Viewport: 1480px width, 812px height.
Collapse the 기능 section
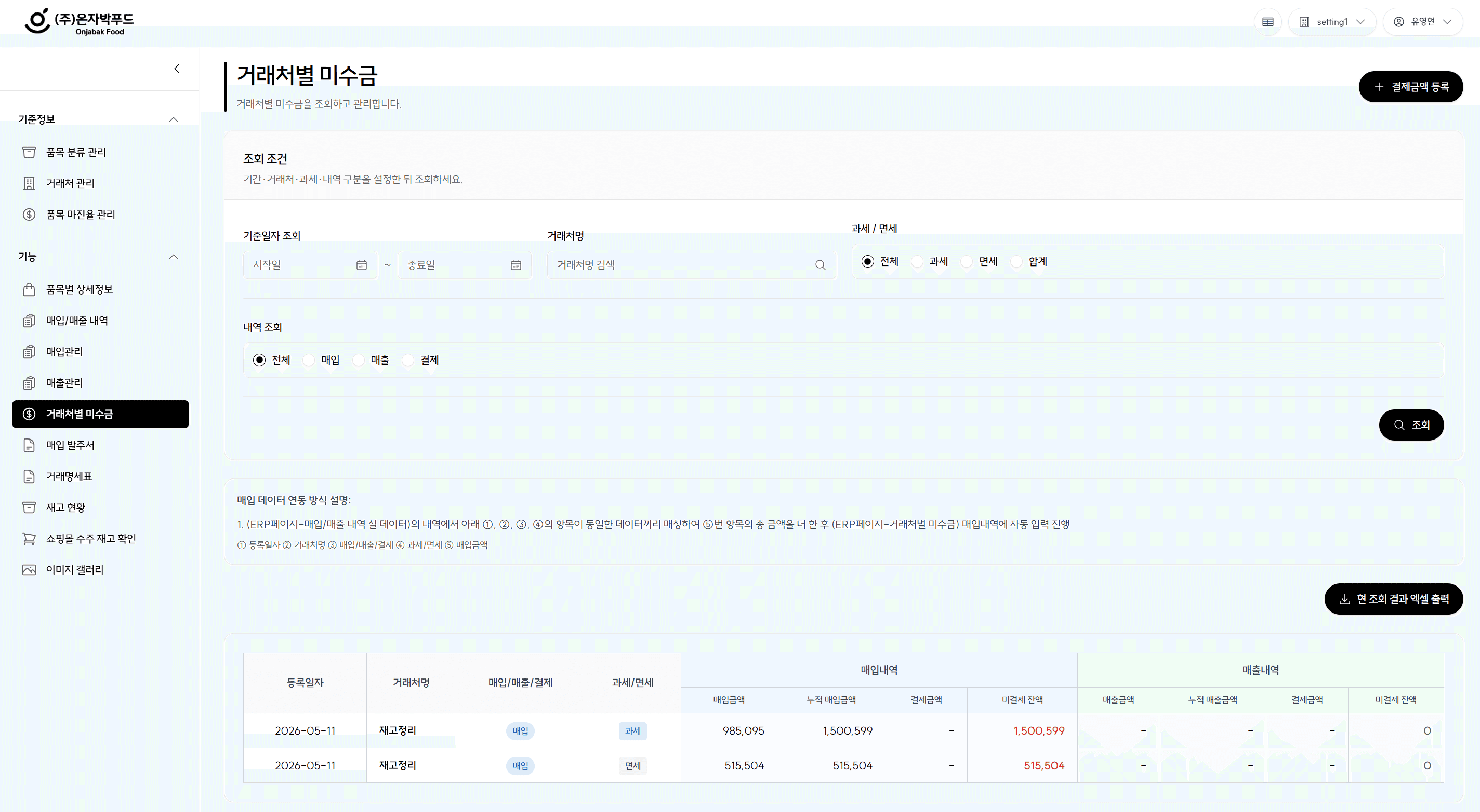click(174, 257)
